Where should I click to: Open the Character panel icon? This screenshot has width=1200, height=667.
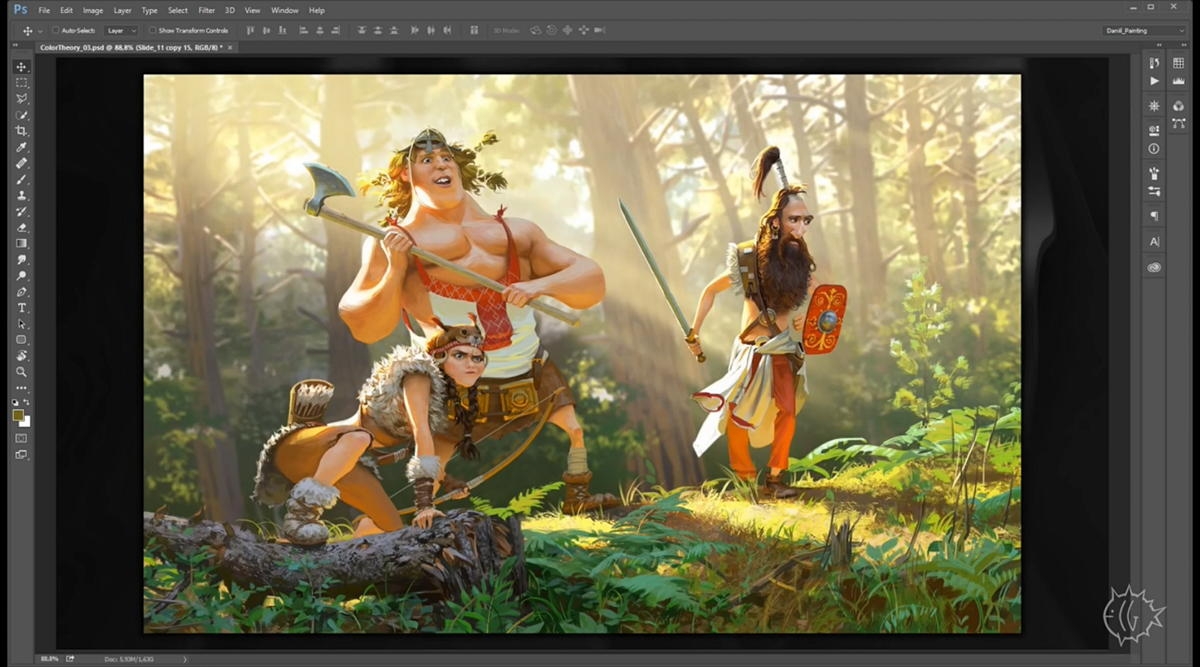click(x=1154, y=242)
